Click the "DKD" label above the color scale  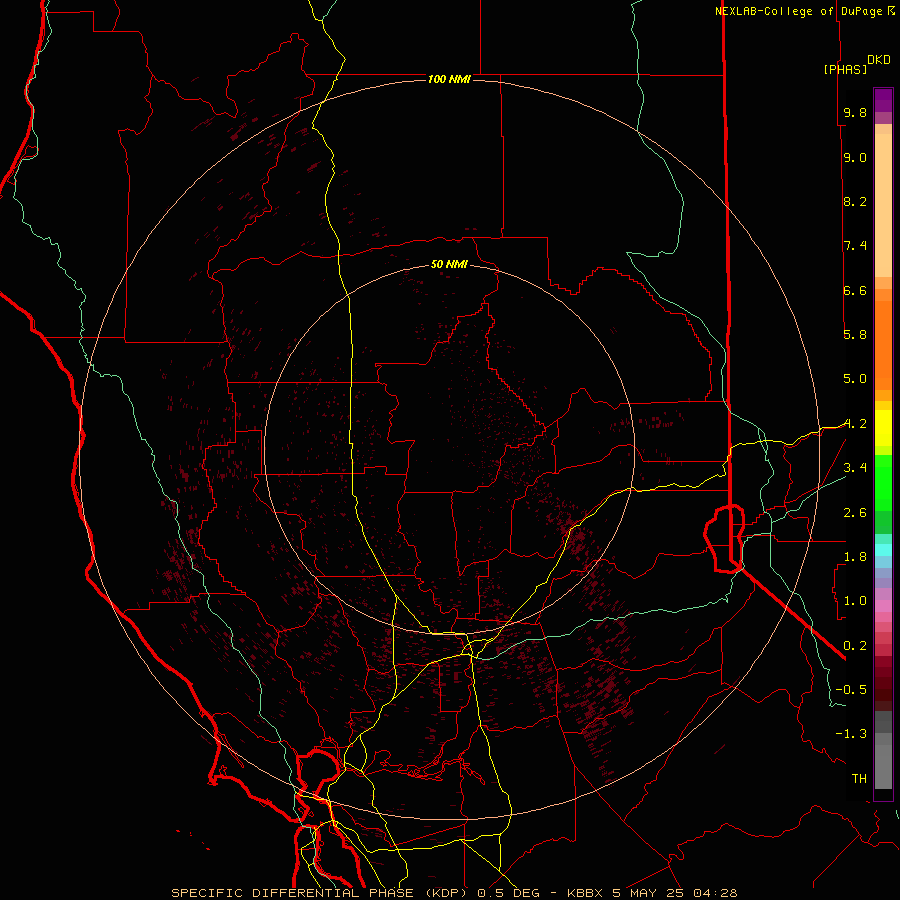click(879, 60)
